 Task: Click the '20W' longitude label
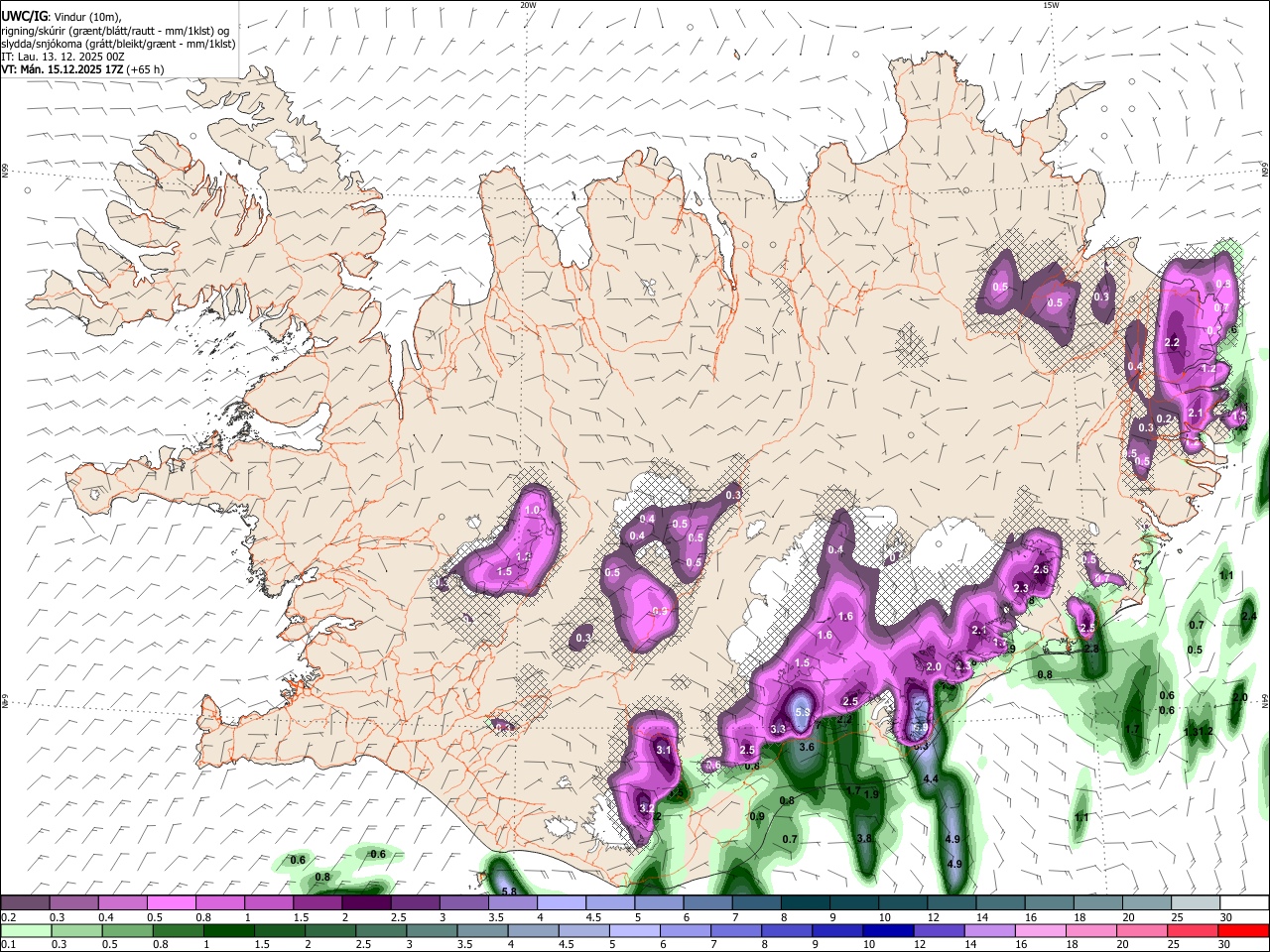[528, 5]
